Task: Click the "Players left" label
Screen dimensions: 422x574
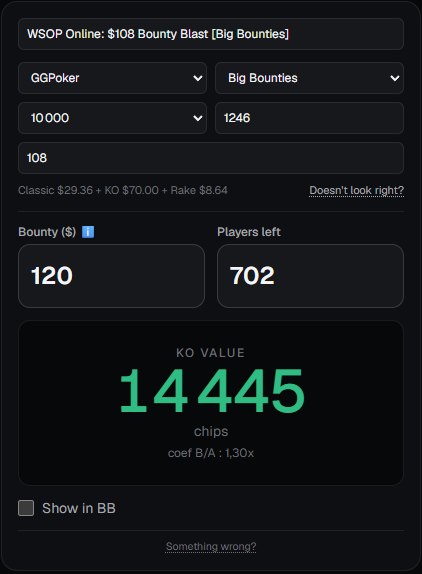Action: click(x=249, y=232)
